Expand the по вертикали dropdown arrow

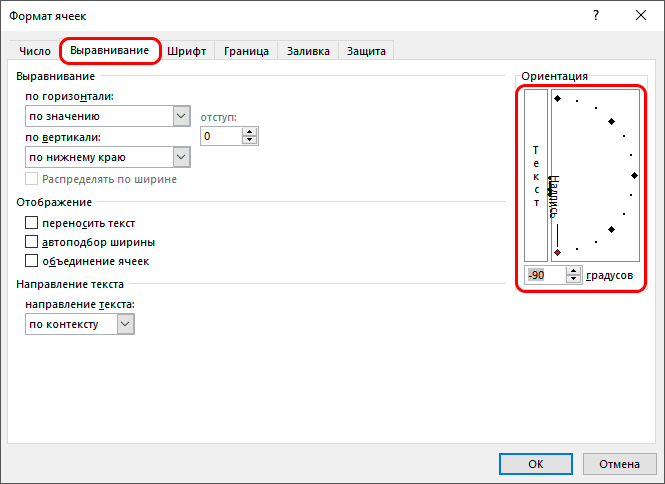click(182, 157)
